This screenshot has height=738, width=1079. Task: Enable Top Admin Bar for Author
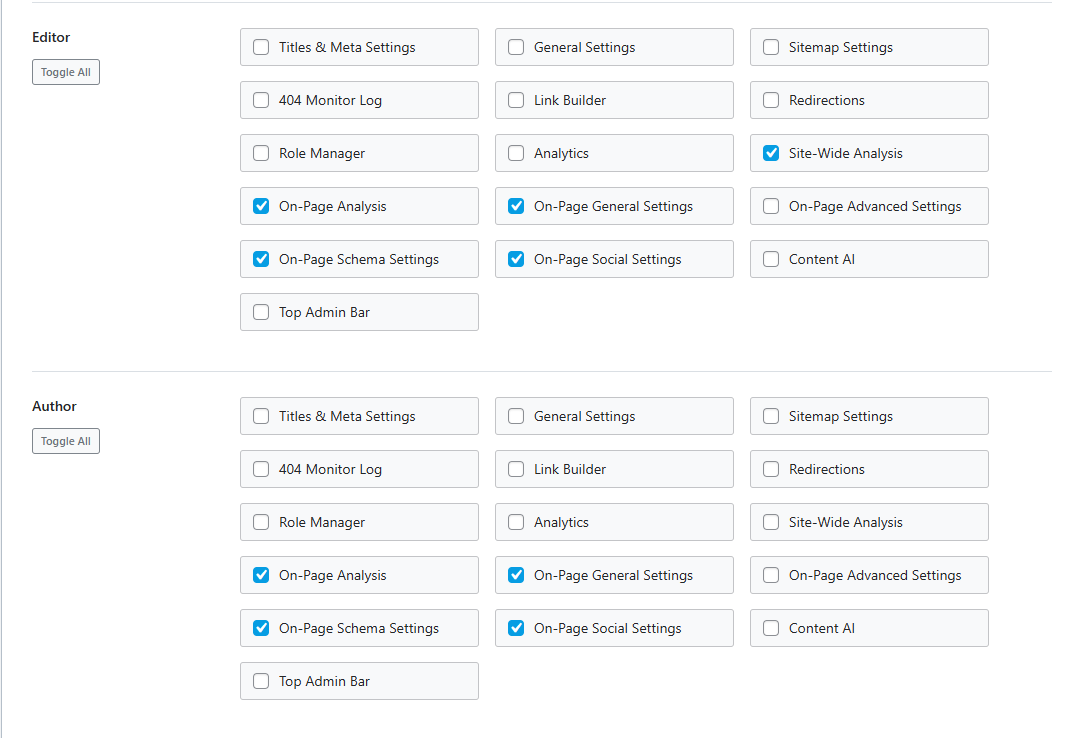261,681
